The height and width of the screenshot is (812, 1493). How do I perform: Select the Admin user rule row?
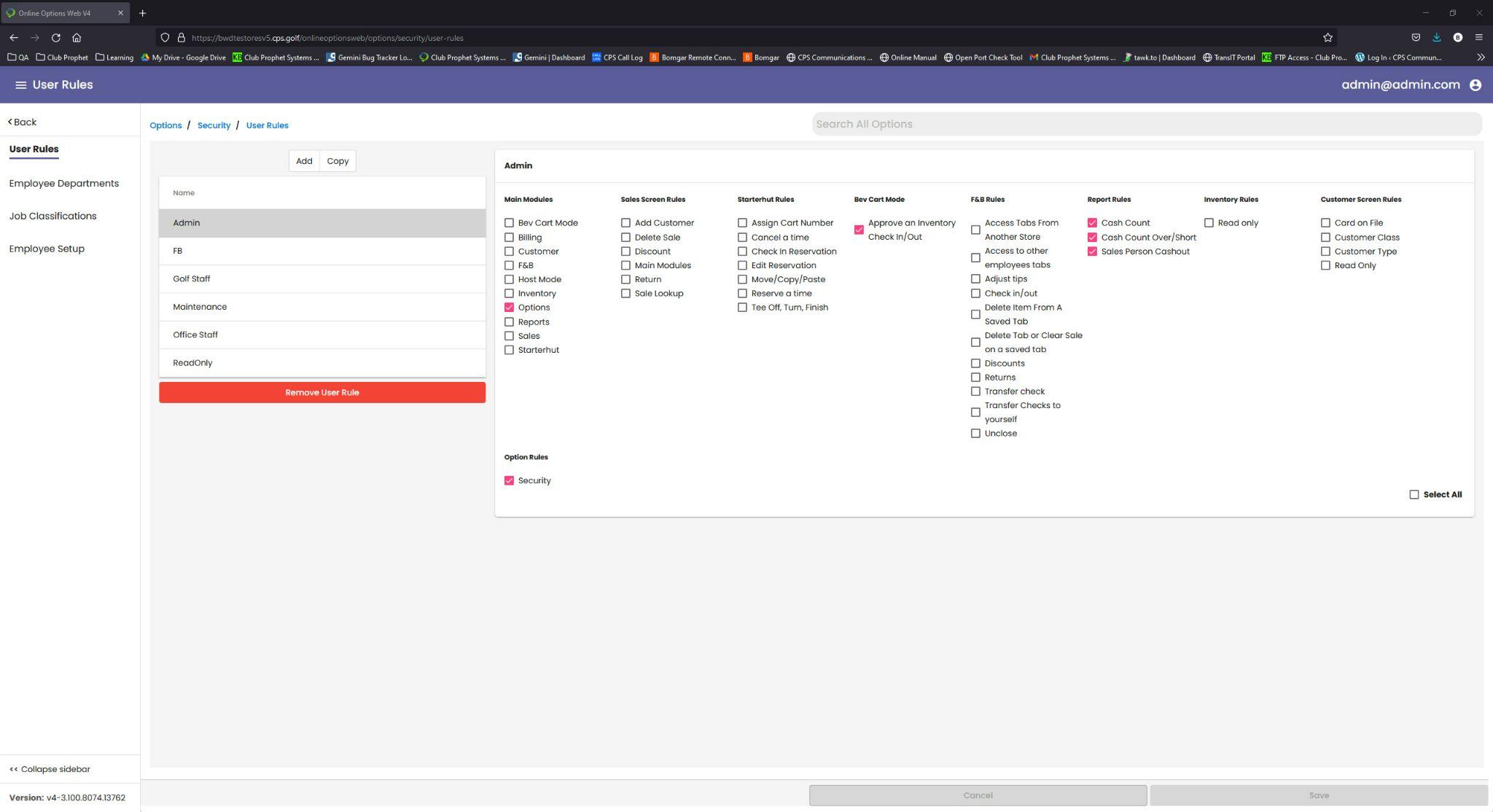tap(322, 223)
